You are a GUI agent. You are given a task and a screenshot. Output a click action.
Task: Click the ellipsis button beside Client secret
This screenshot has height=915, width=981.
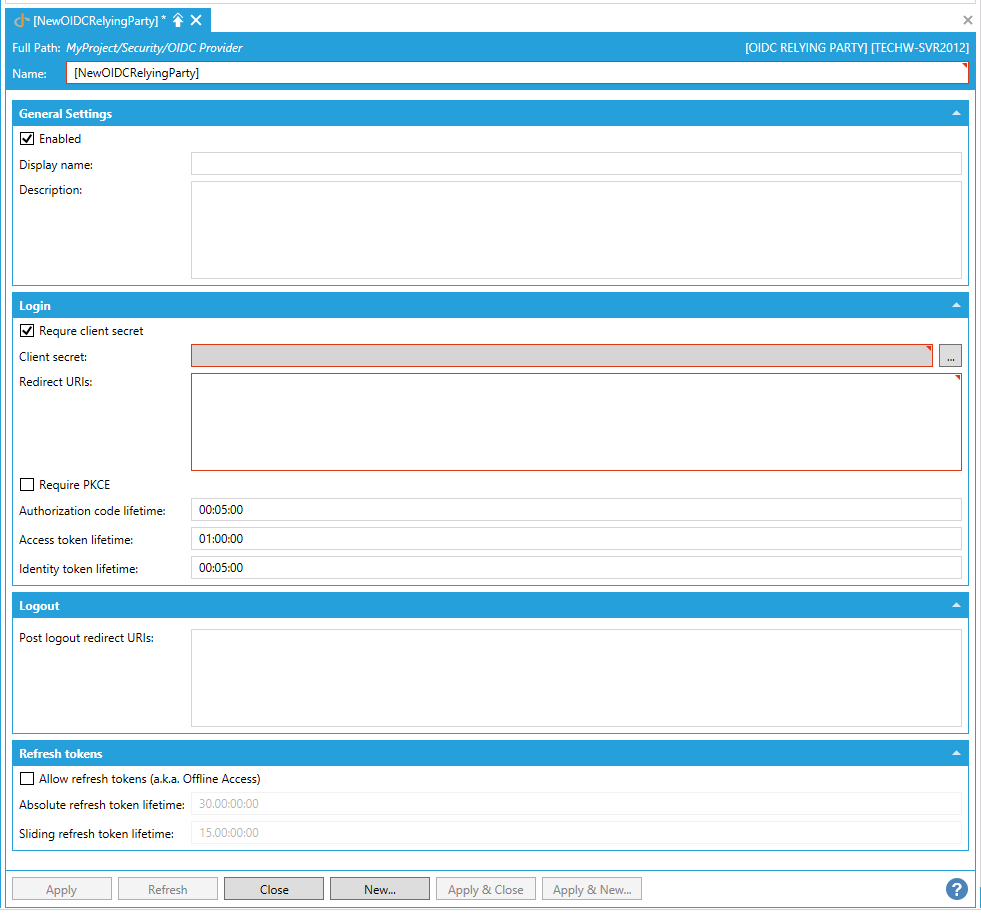[950, 356]
